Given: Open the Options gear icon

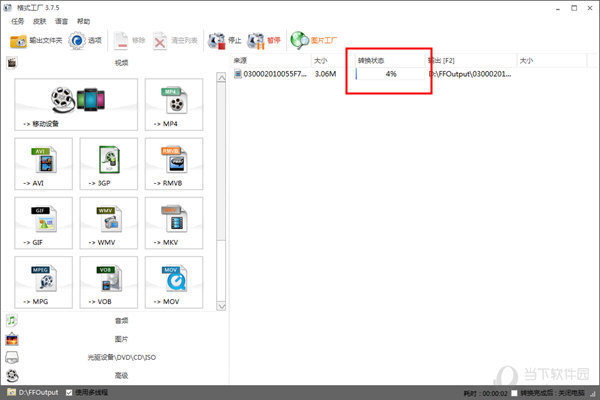Looking at the screenshot, I should (77, 41).
